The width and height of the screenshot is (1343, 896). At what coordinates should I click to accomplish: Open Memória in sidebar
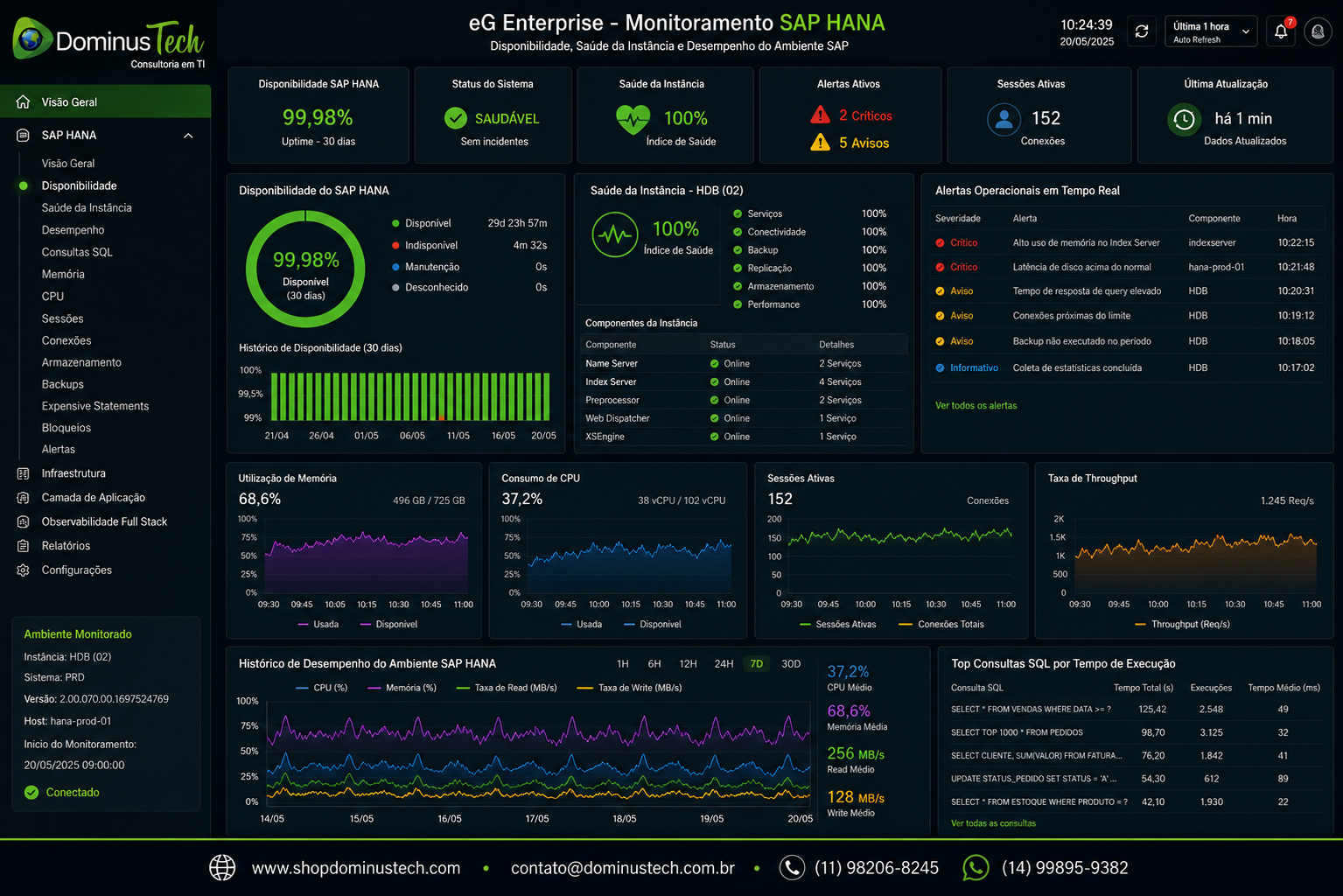coord(63,274)
